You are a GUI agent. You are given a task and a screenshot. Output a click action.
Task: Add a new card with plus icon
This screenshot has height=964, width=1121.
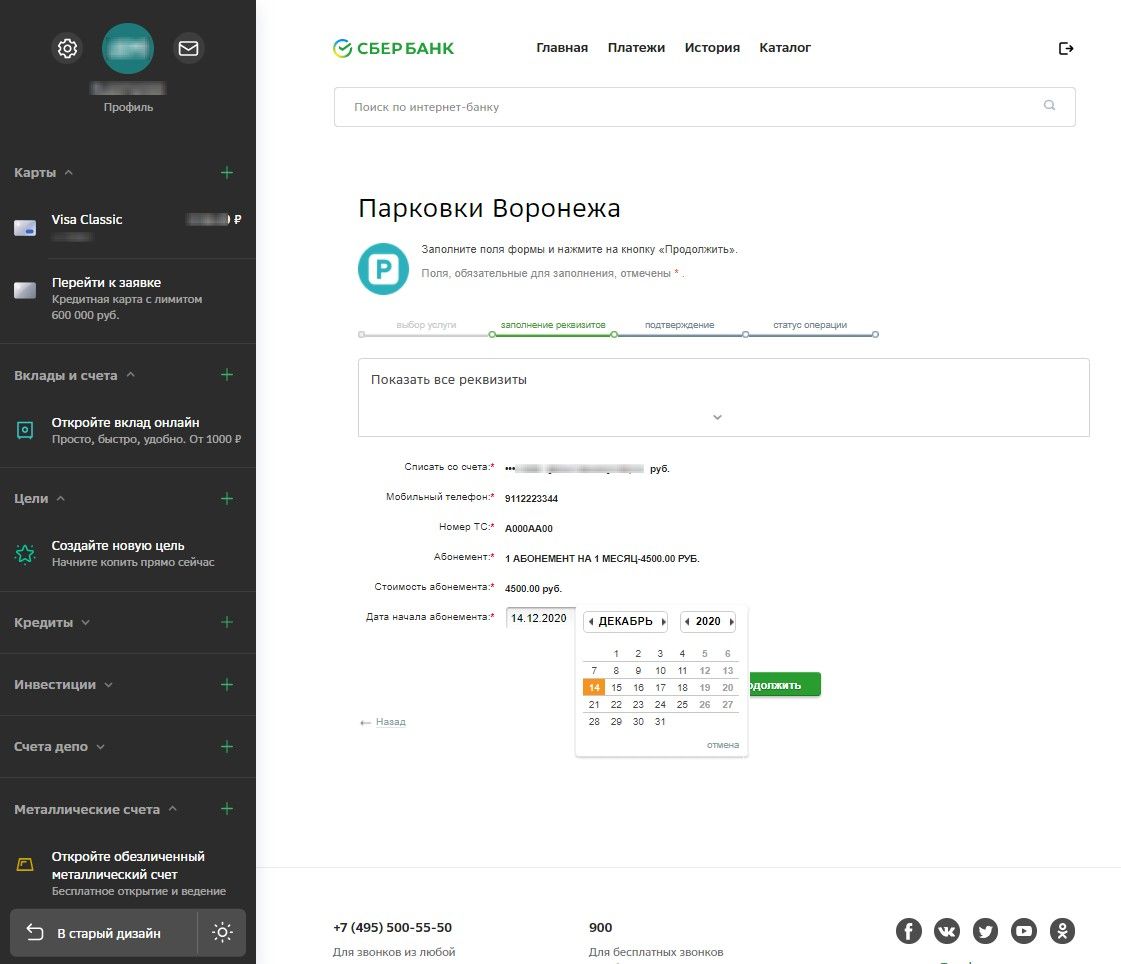[227, 172]
